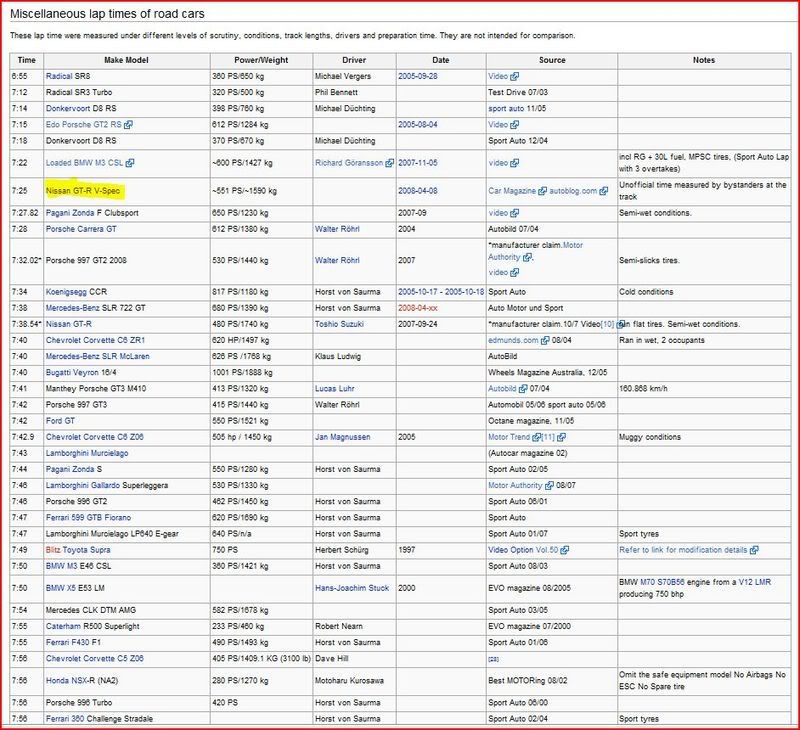Click the external icon after autoblog.com
This screenshot has height=730, width=800.
tap(604, 191)
